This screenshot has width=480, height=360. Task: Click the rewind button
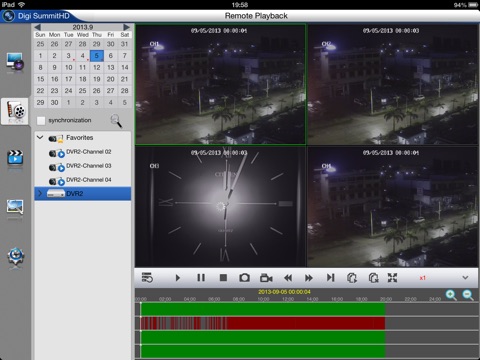coord(288,278)
